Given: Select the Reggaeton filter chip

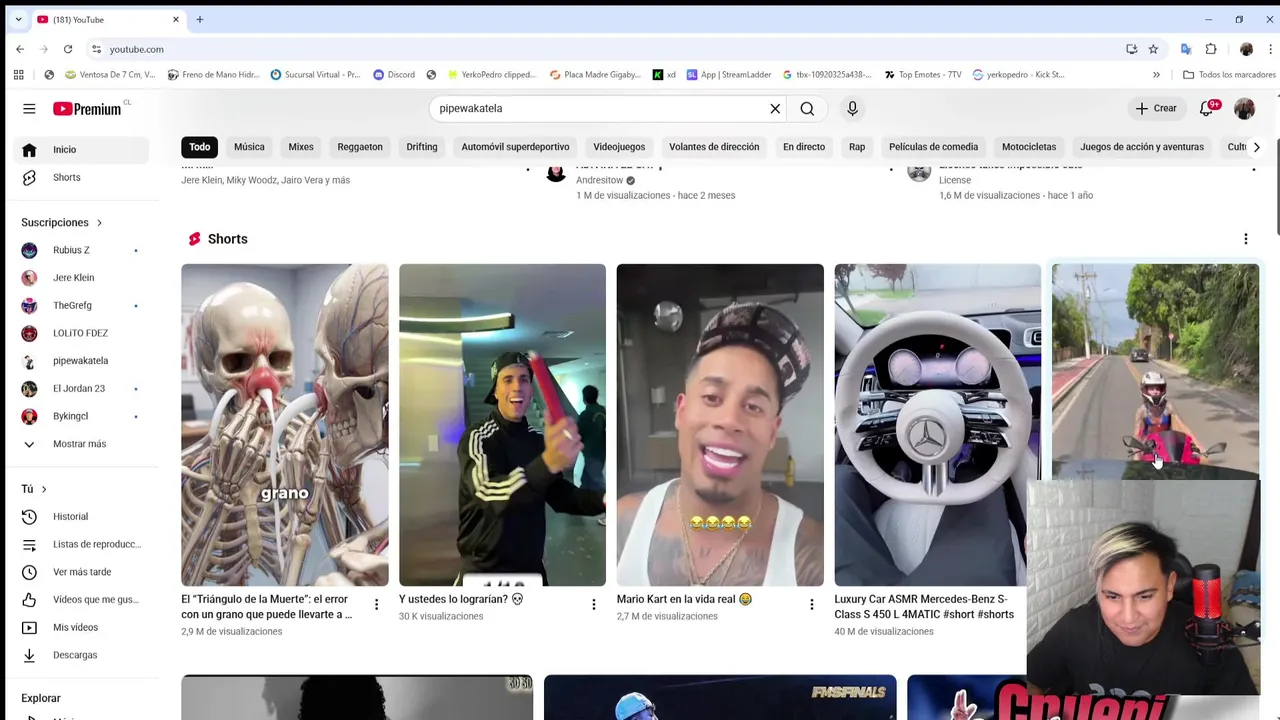Looking at the screenshot, I should (x=360, y=147).
